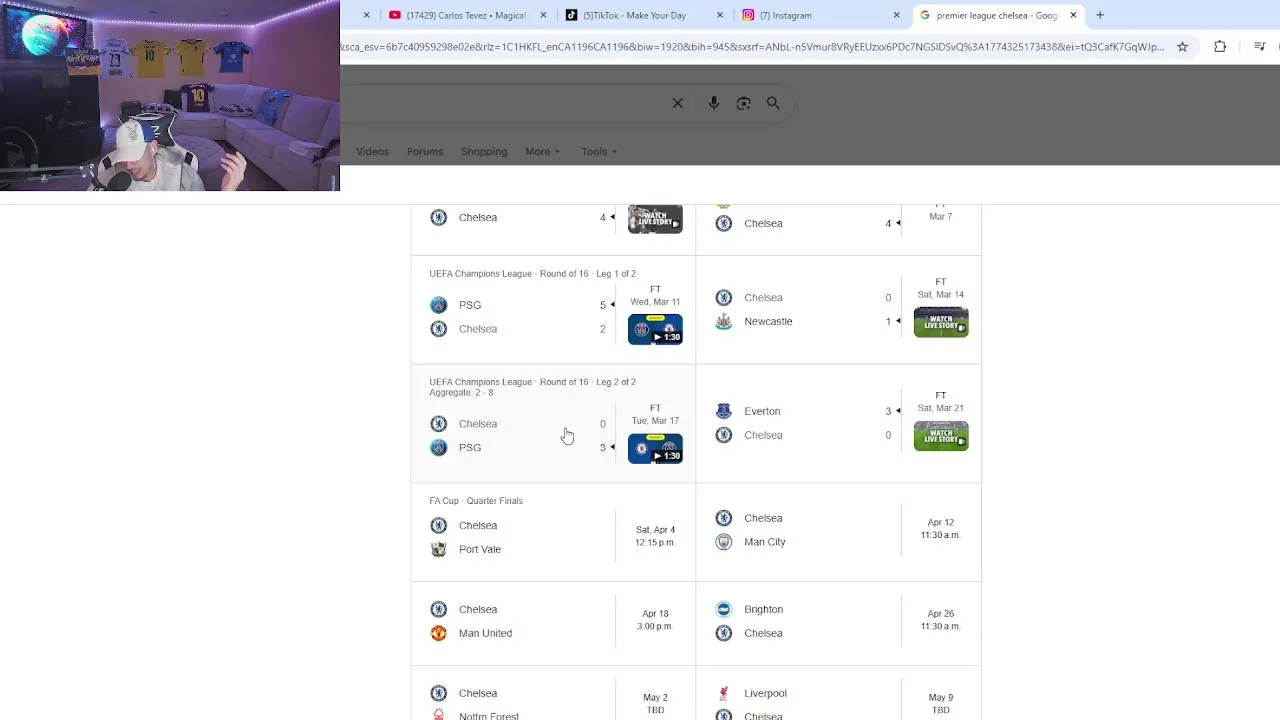Viewport: 1280px width, 720px height.
Task: Switch to the TikTok Make Your Day tab
Action: [x=645, y=15]
